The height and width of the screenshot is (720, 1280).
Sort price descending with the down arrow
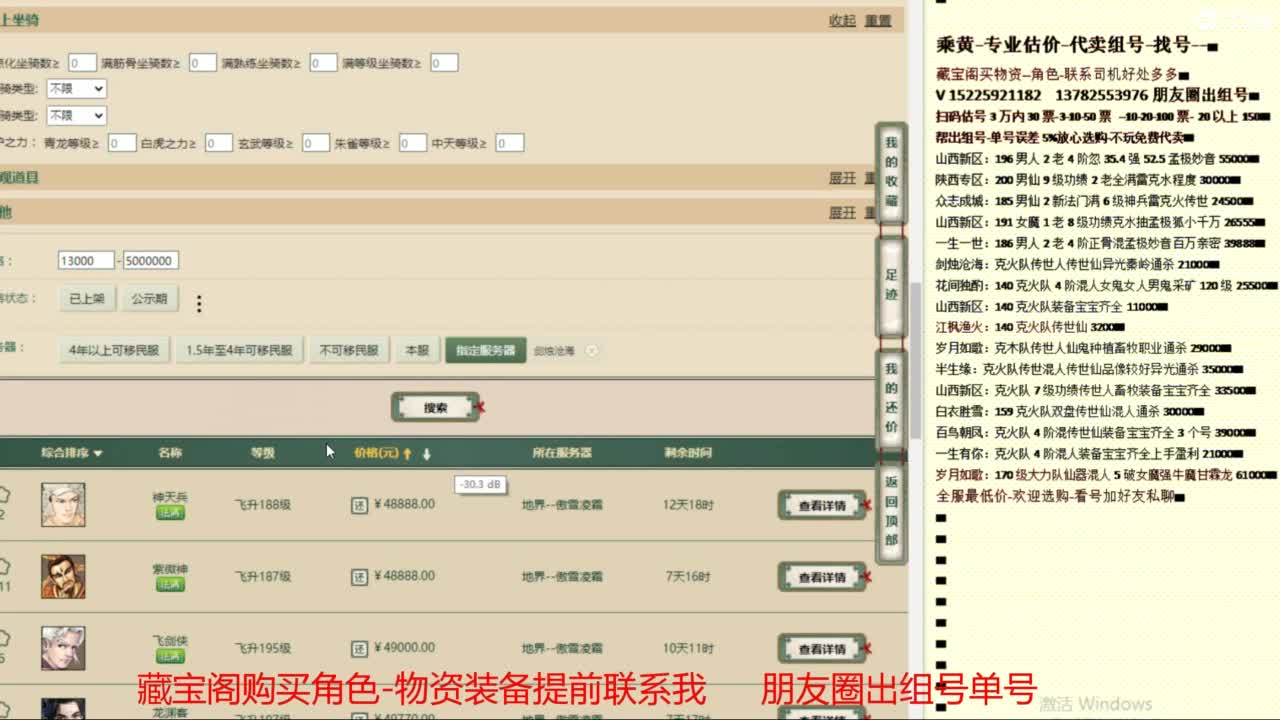click(427, 453)
